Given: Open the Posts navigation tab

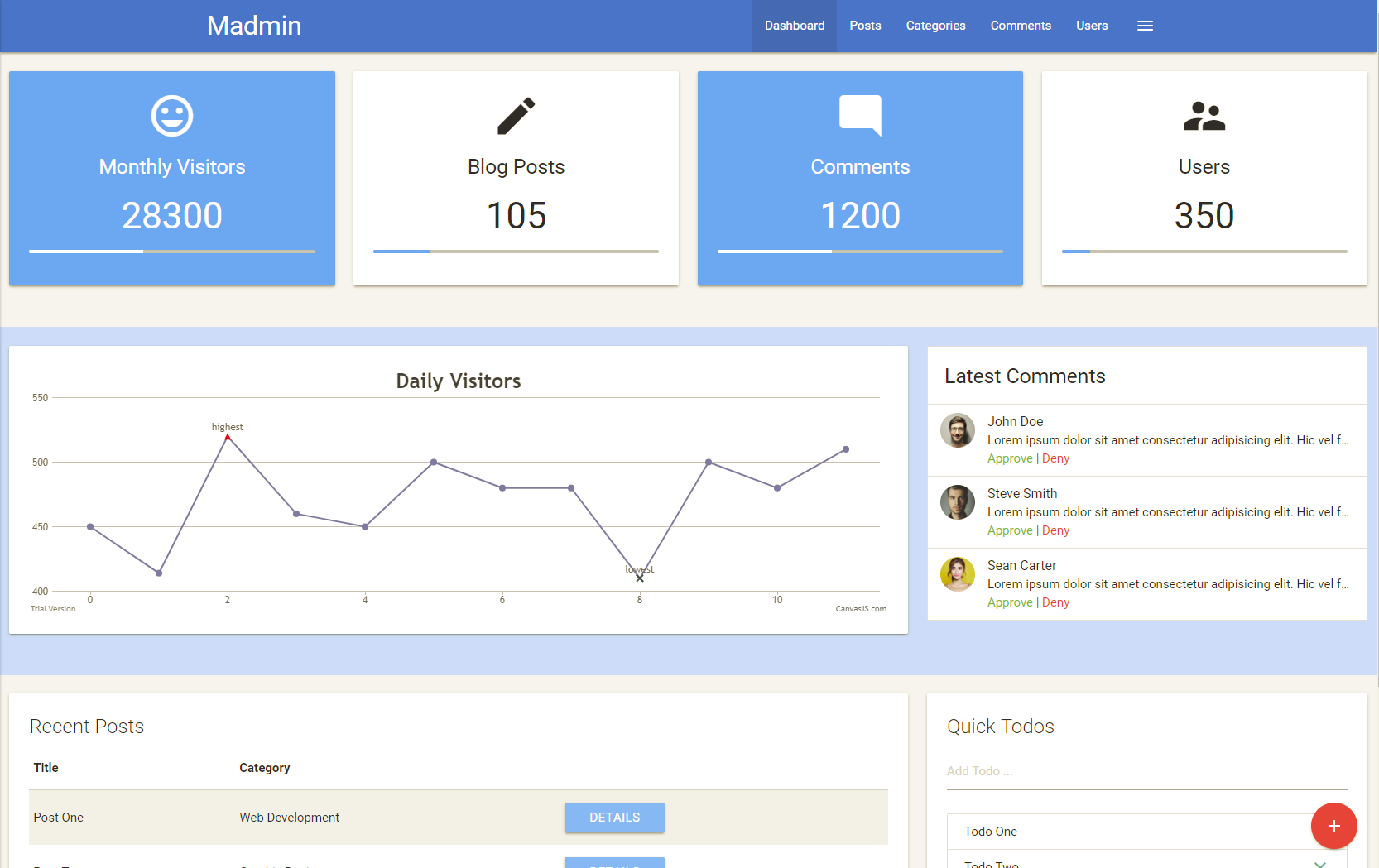Looking at the screenshot, I should 865,26.
